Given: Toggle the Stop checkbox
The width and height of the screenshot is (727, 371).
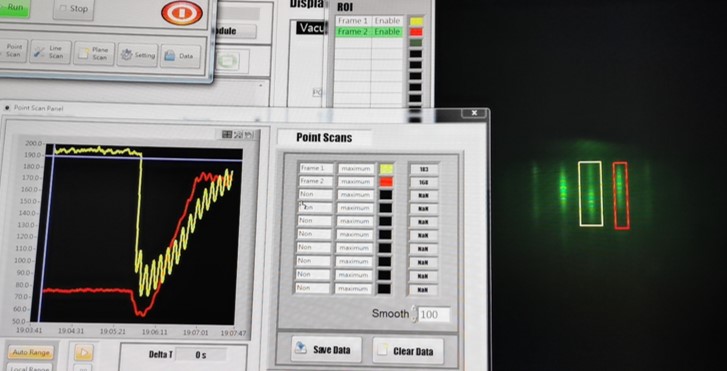Looking at the screenshot, I should [x=64, y=8].
